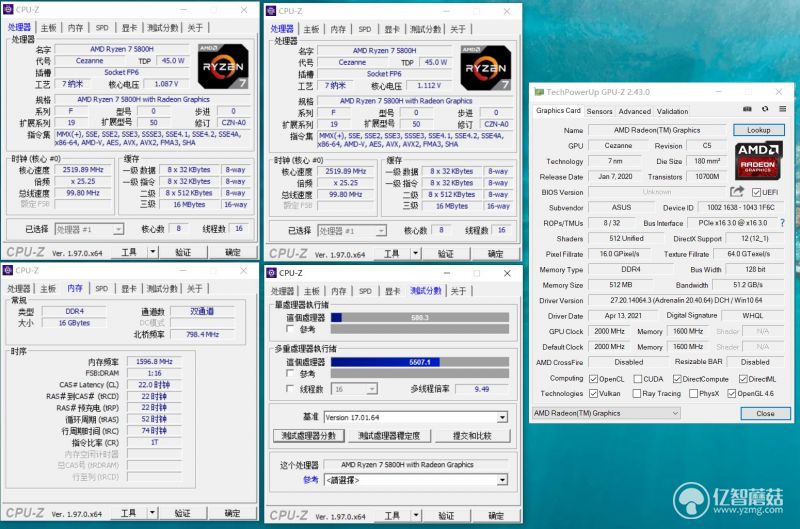This screenshot has height=529, width=800.
Task: Close the GPU-Z window with X
Action: 779,92
